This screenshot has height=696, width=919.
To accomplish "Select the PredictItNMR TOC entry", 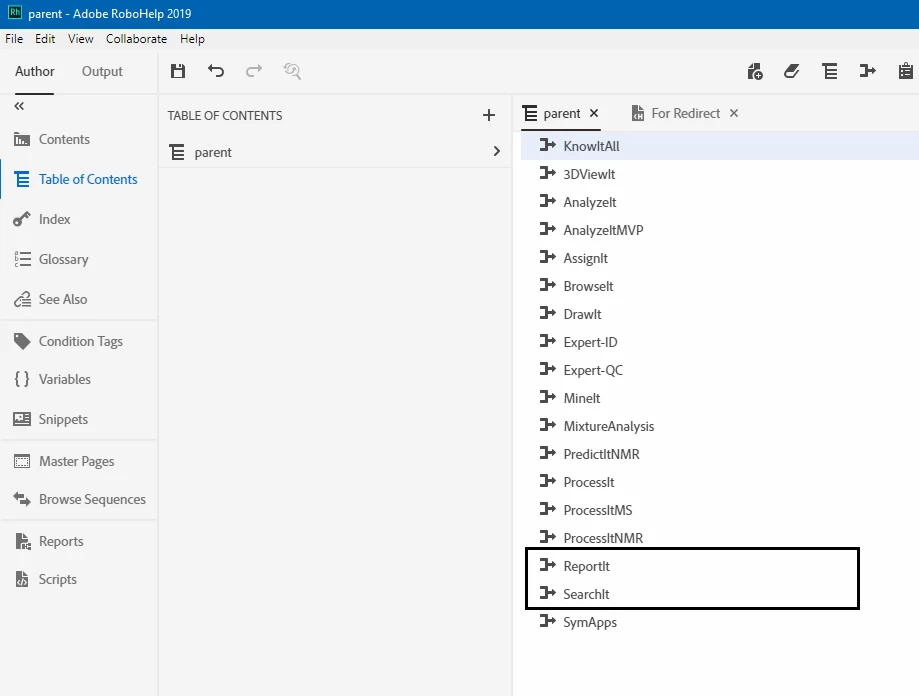I will click(x=720, y=454).
